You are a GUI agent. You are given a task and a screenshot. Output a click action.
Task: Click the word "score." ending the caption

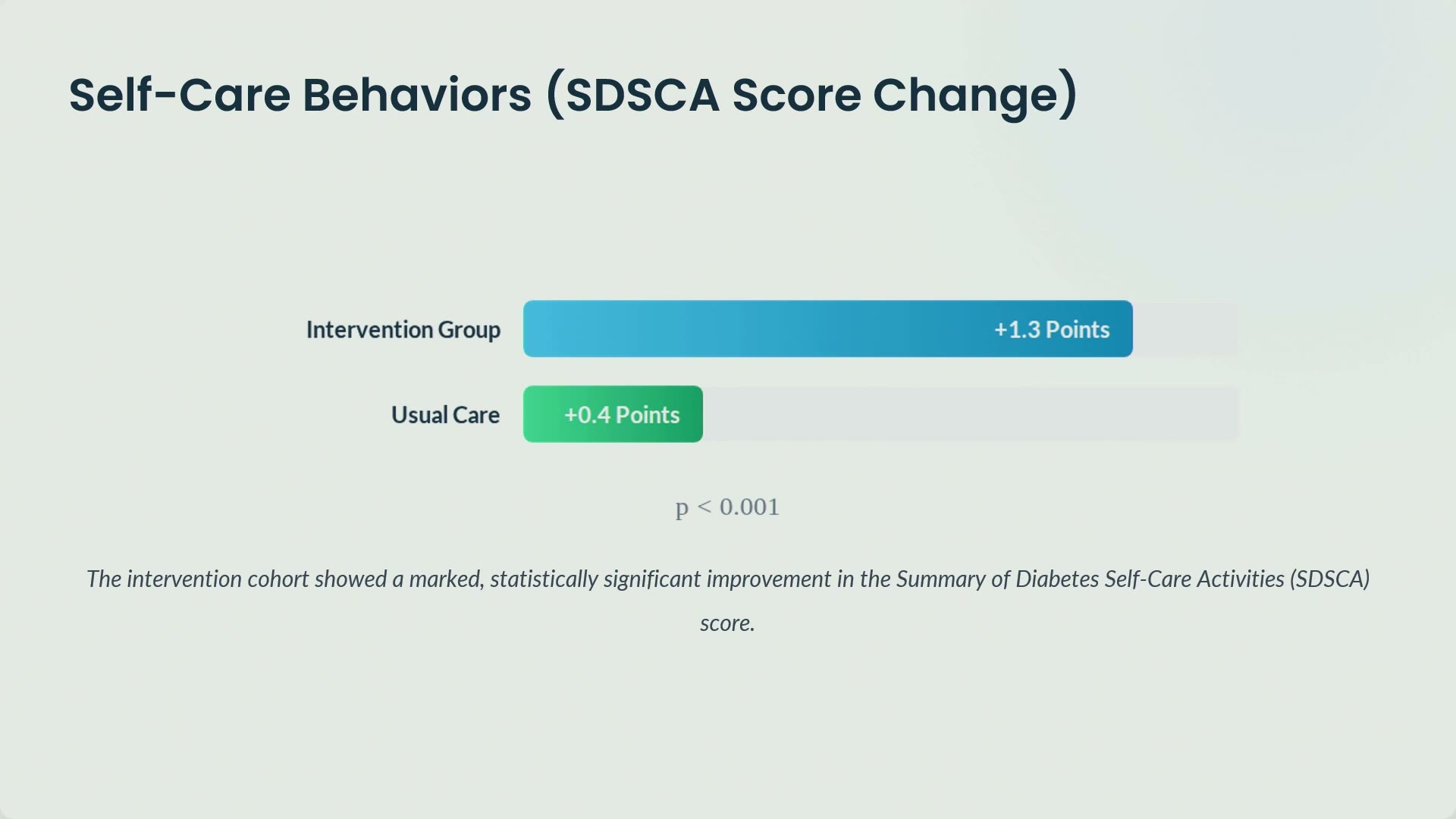click(727, 623)
